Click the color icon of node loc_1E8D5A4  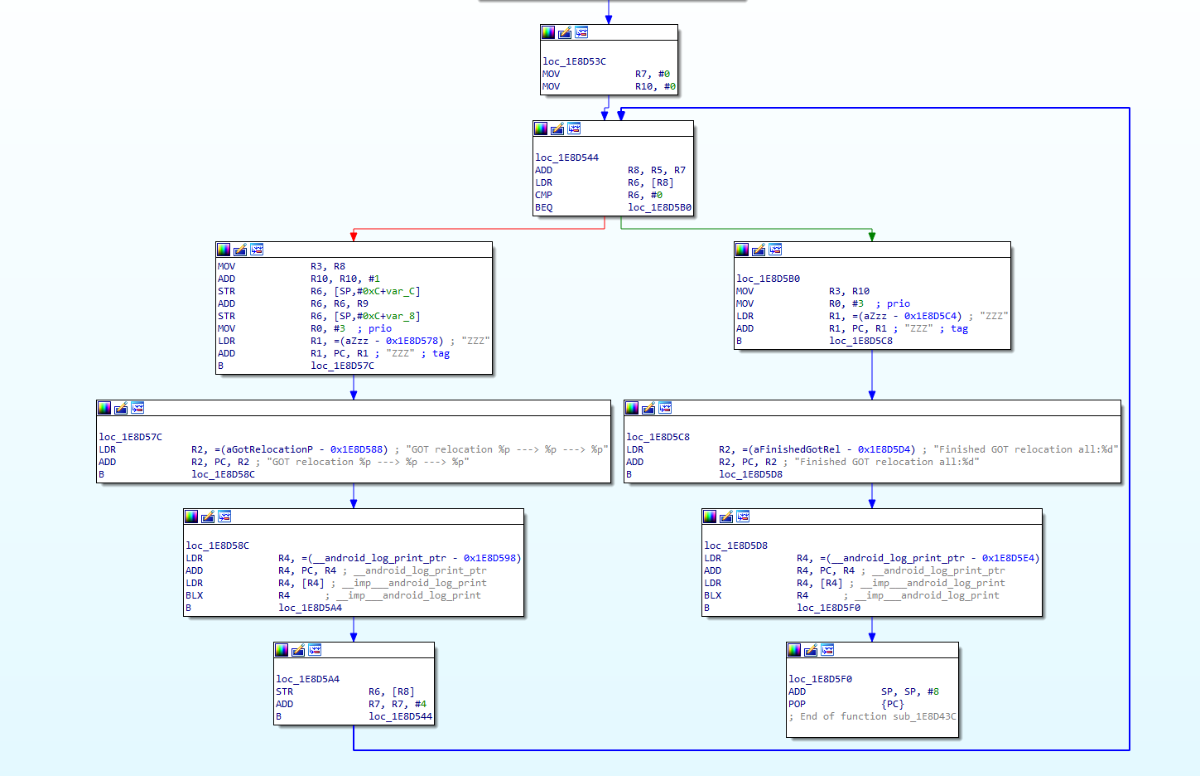(282, 649)
